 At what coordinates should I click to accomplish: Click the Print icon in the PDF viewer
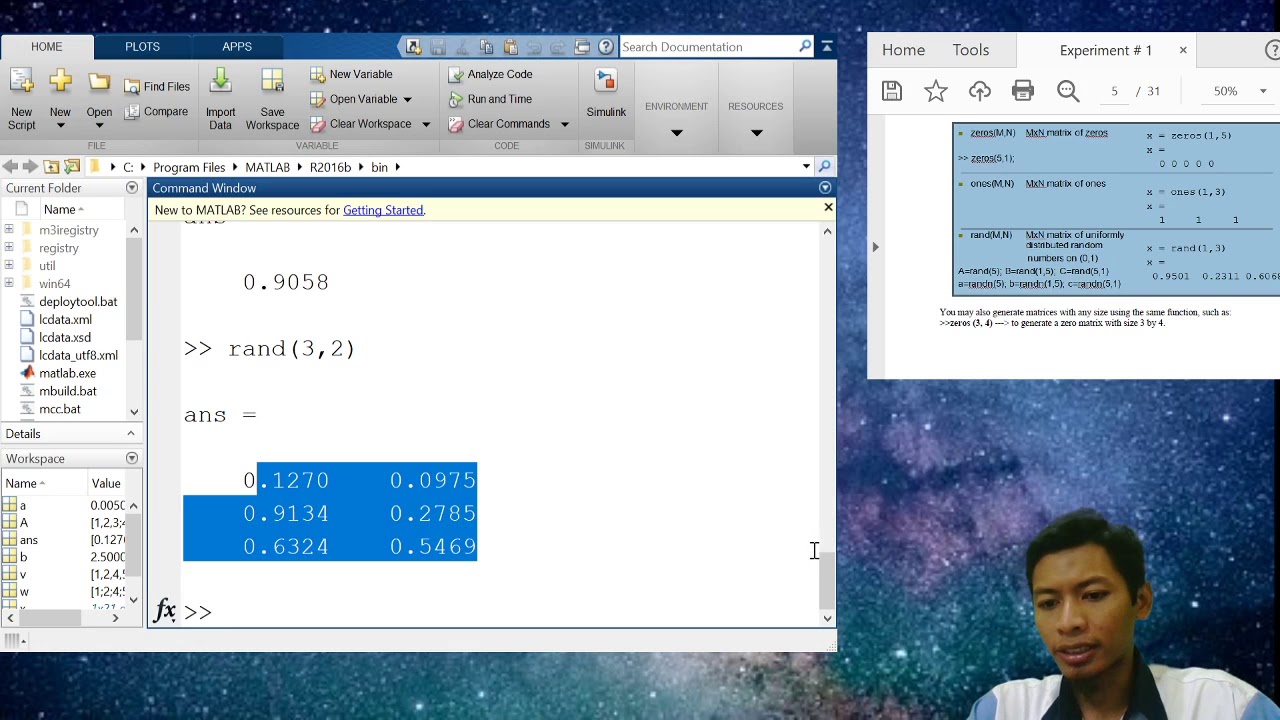pyautogui.click(x=1023, y=91)
